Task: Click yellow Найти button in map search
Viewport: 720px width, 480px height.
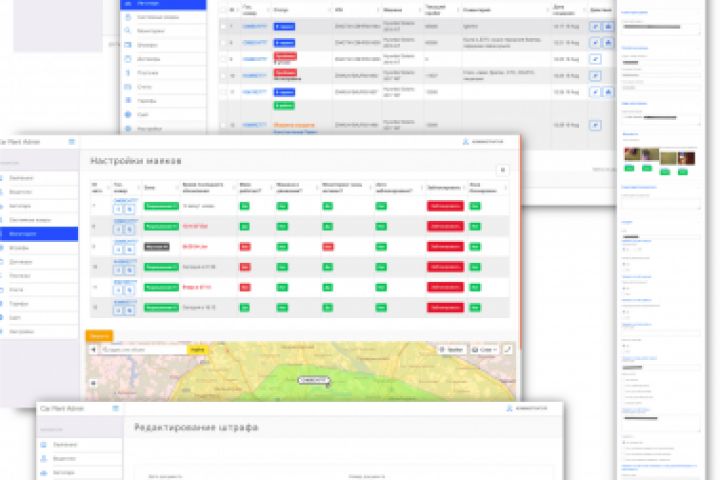Action: click(x=197, y=350)
